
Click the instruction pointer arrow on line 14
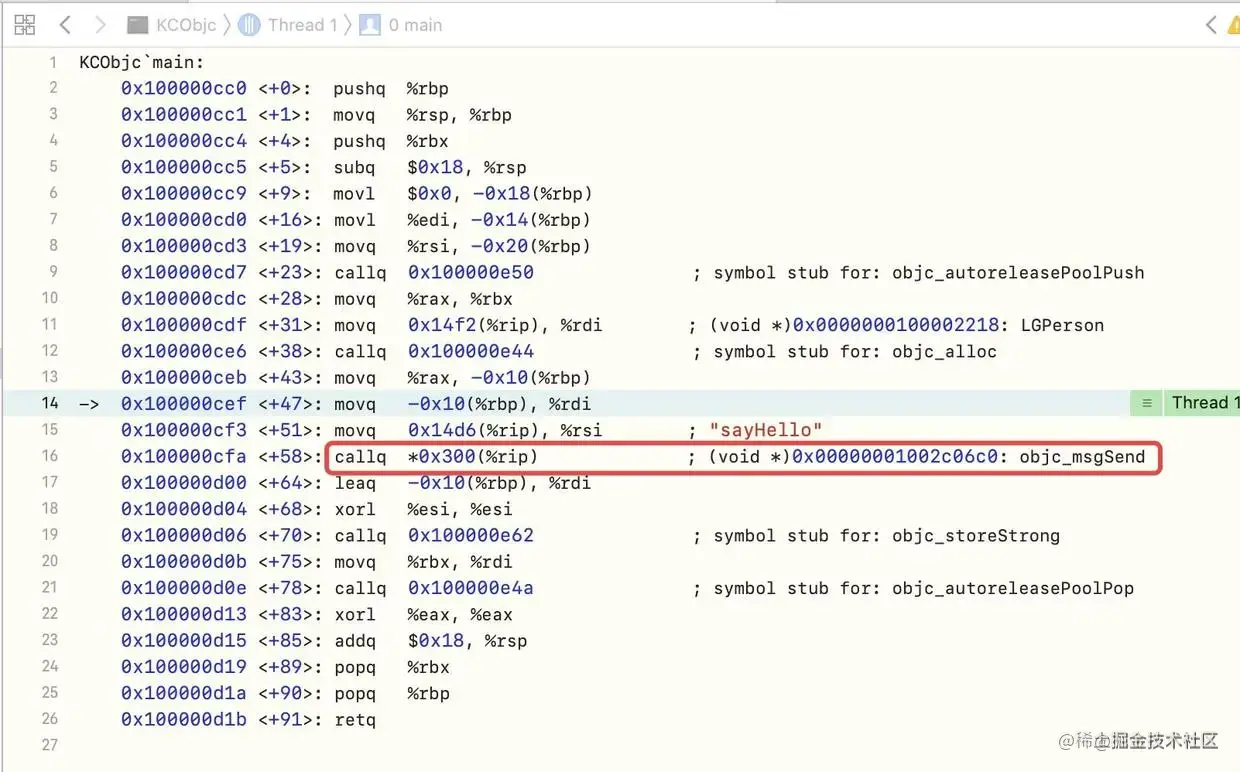point(90,404)
